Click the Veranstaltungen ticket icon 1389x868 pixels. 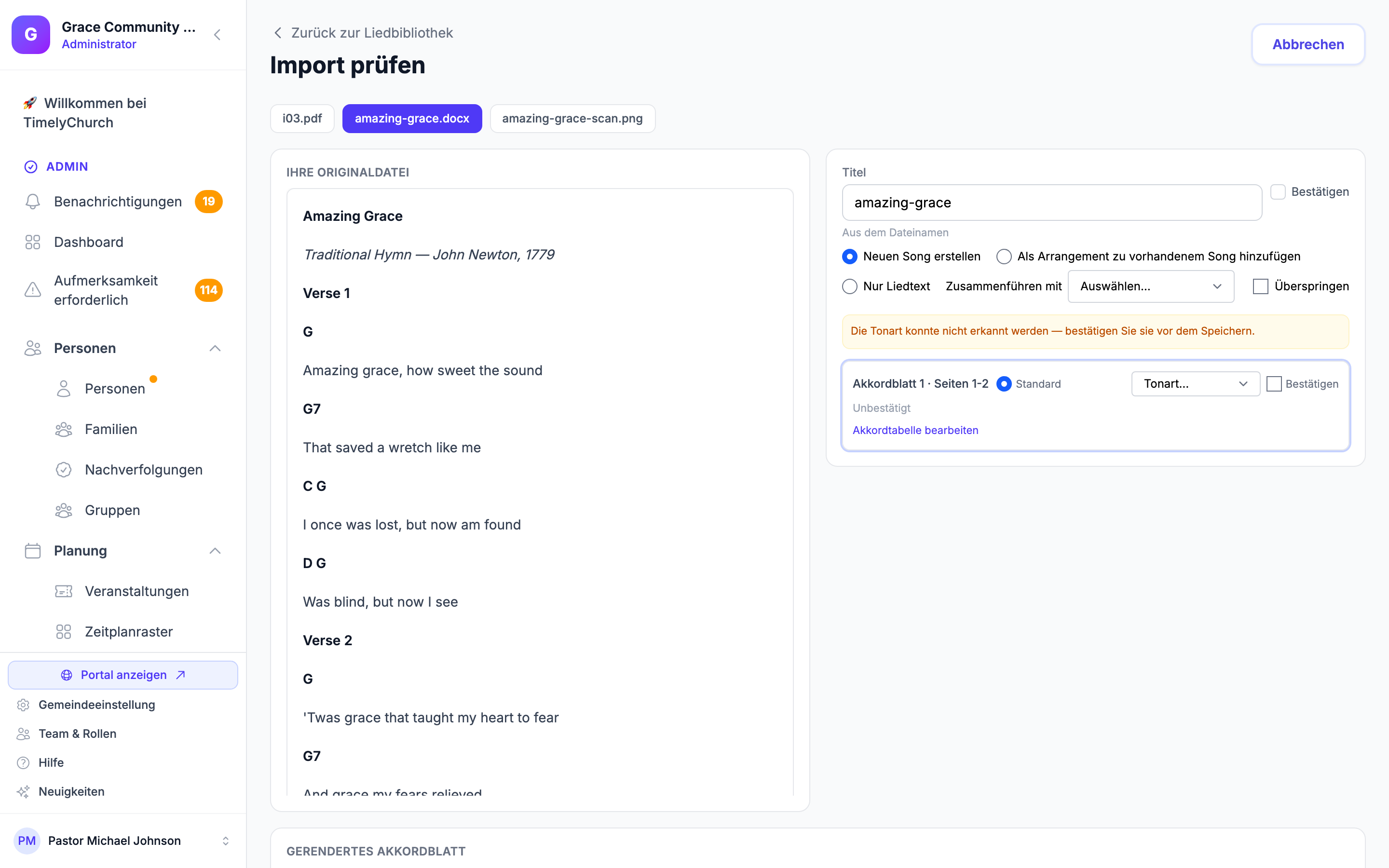(64, 591)
